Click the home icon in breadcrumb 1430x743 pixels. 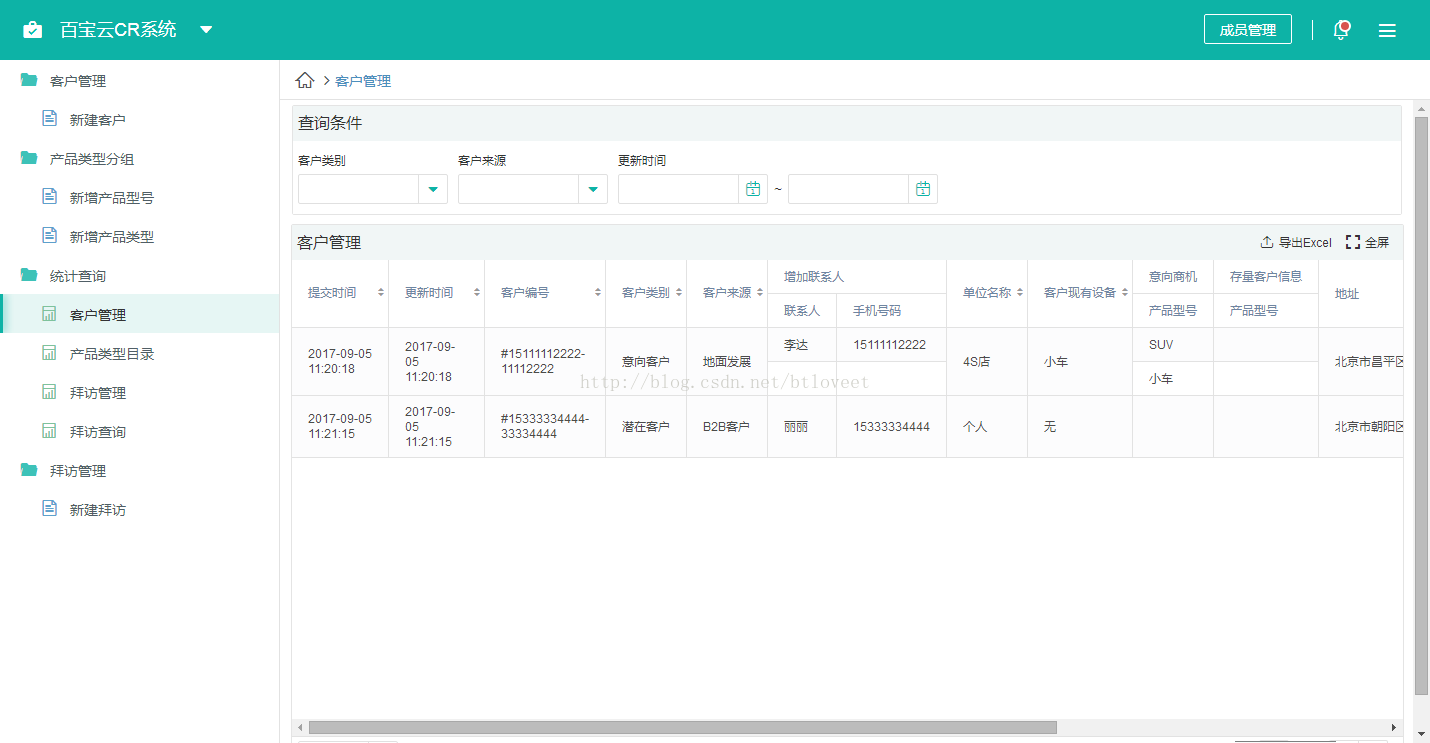(x=305, y=81)
